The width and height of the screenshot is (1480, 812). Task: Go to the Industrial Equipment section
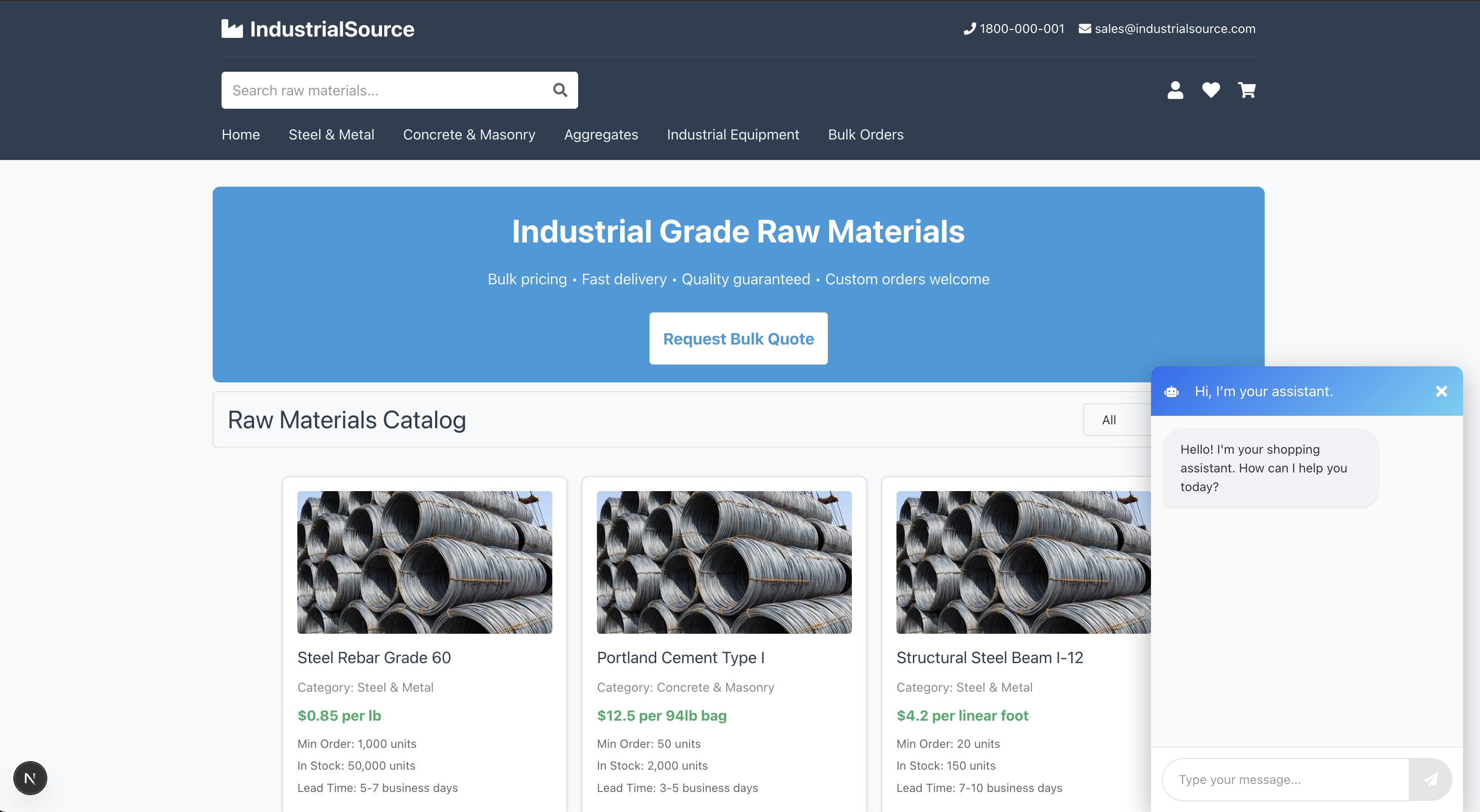pos(733,135)
